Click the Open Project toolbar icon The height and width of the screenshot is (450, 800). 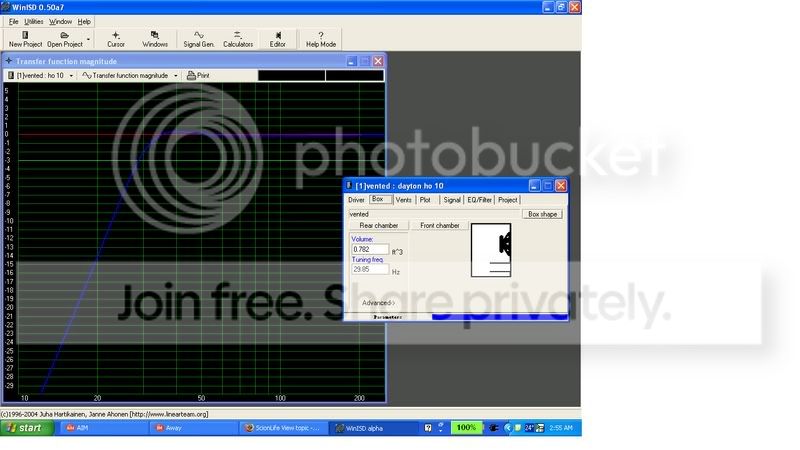coord(64,38)
